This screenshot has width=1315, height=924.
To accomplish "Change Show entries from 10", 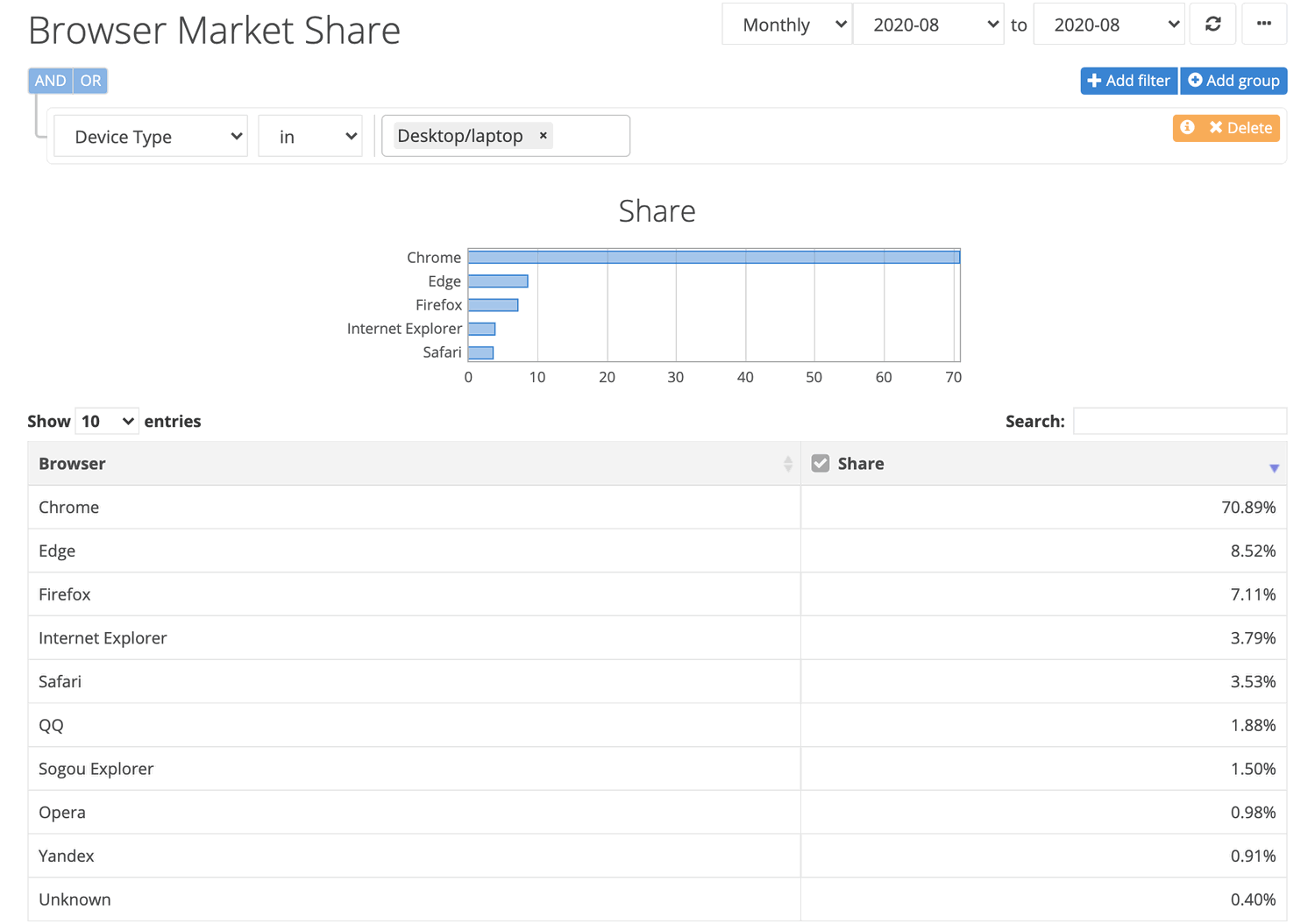I will 106,421.
